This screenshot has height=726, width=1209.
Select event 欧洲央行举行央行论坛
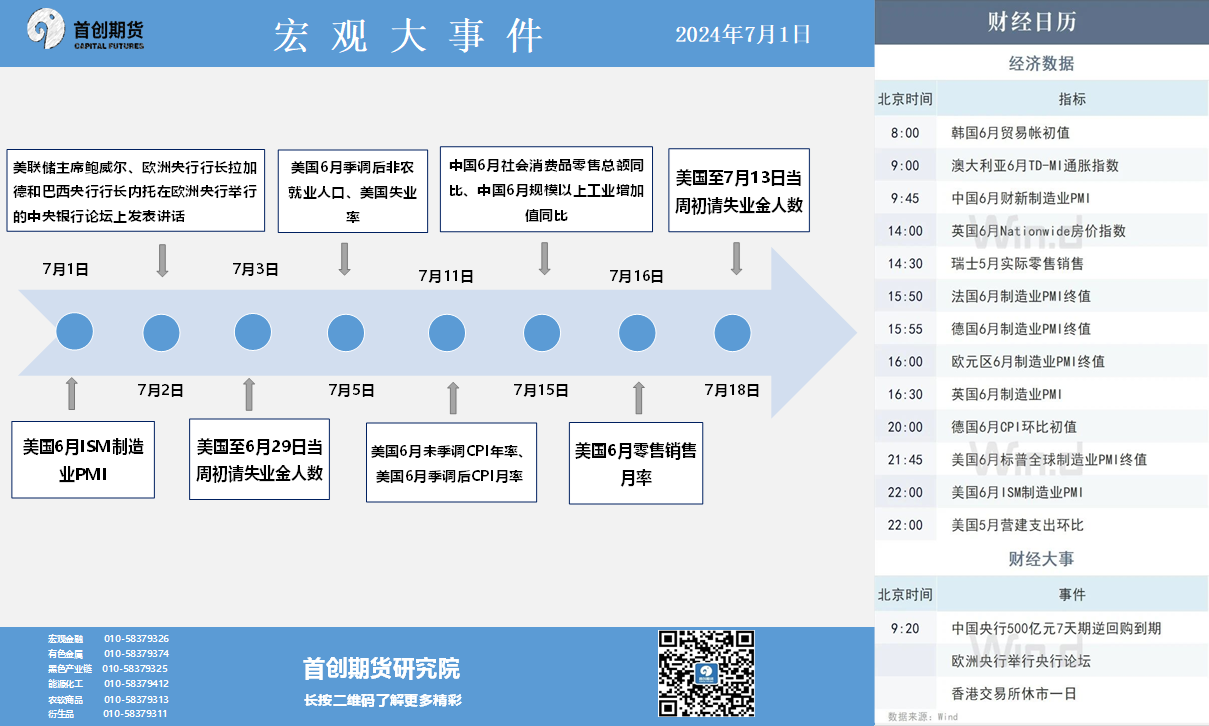pyautogui.click(x=1042, y=660)
